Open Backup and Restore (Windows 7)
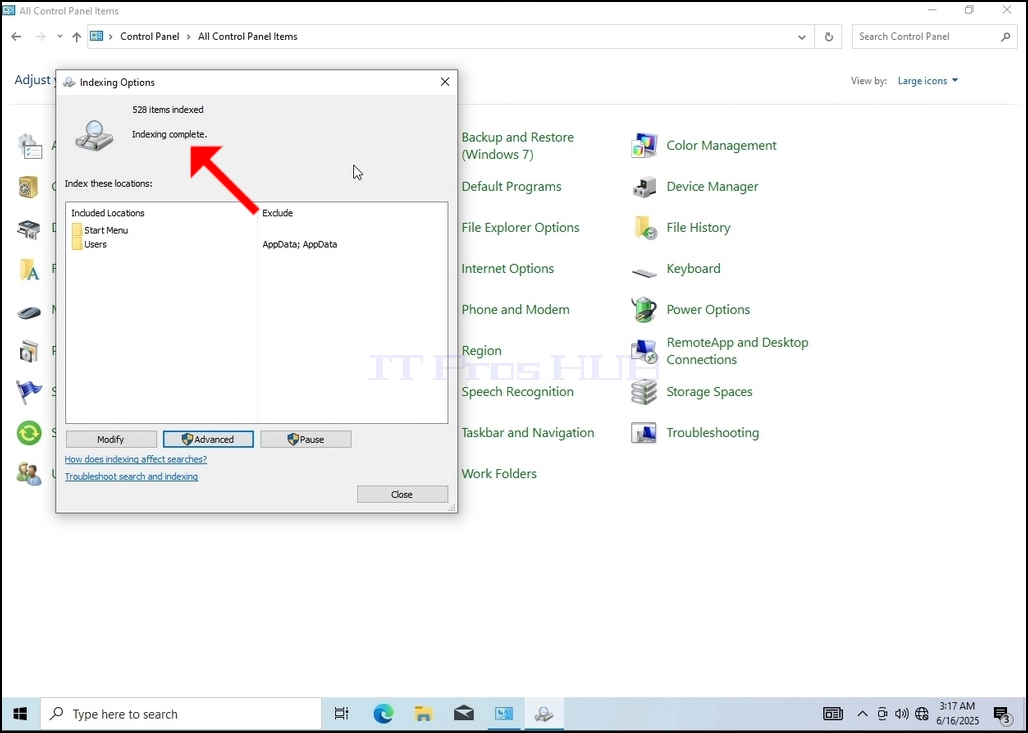The height and width of the screenshot is (733, 1028). tap(517, 146)
